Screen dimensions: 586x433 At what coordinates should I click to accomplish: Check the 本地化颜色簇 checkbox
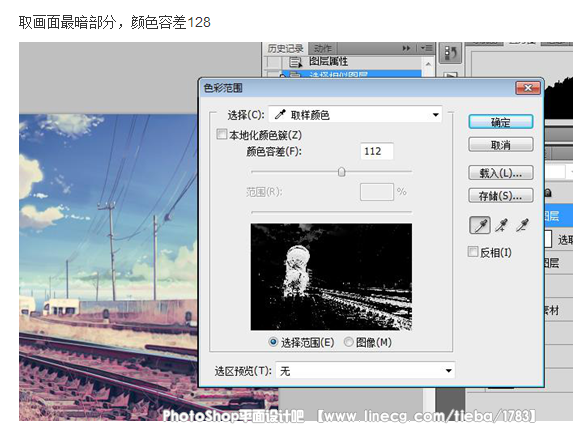222,134
